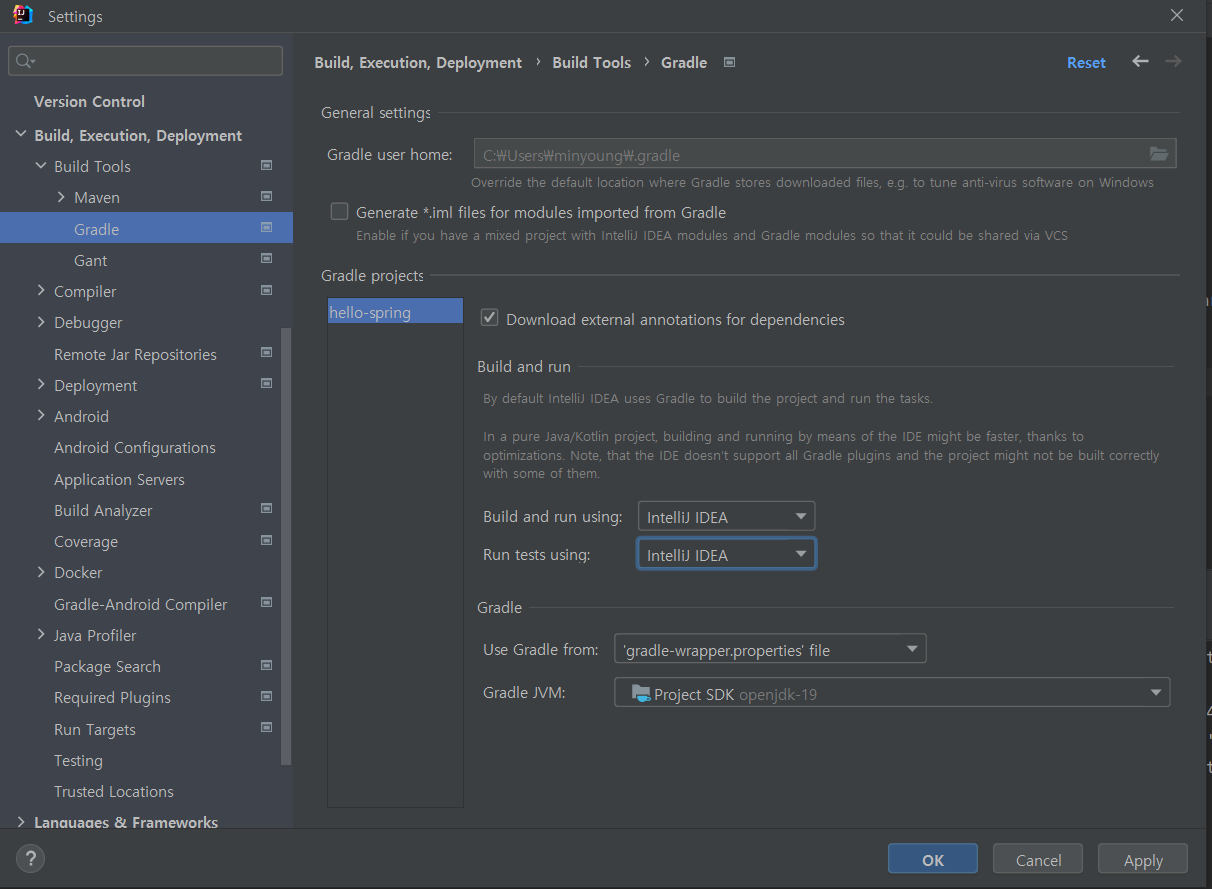Open the Use Gradle from dropdown
This screenshot has height=889, width=1212.
click(x=770, y=649)
